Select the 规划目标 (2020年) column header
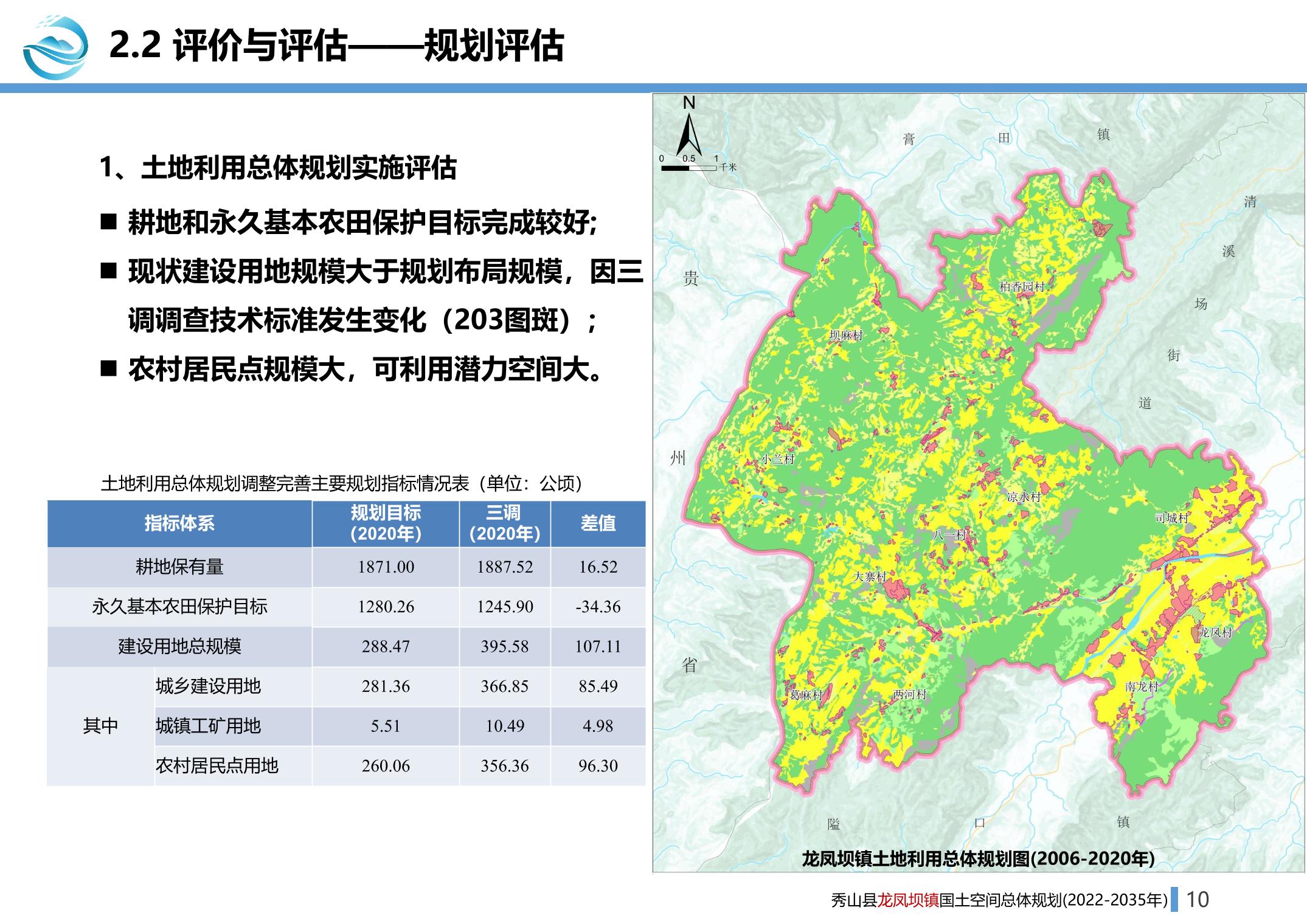 click(x=386, y=523)
